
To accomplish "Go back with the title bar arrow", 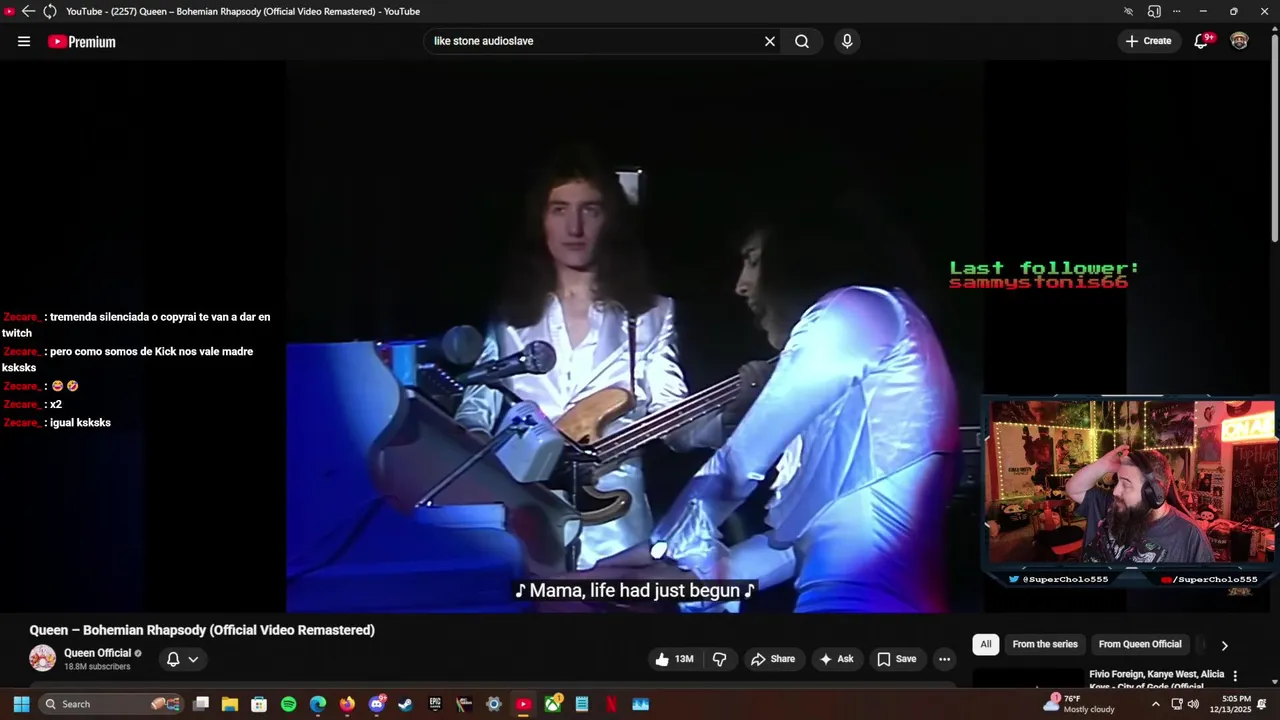I will [x=28, y=11].
